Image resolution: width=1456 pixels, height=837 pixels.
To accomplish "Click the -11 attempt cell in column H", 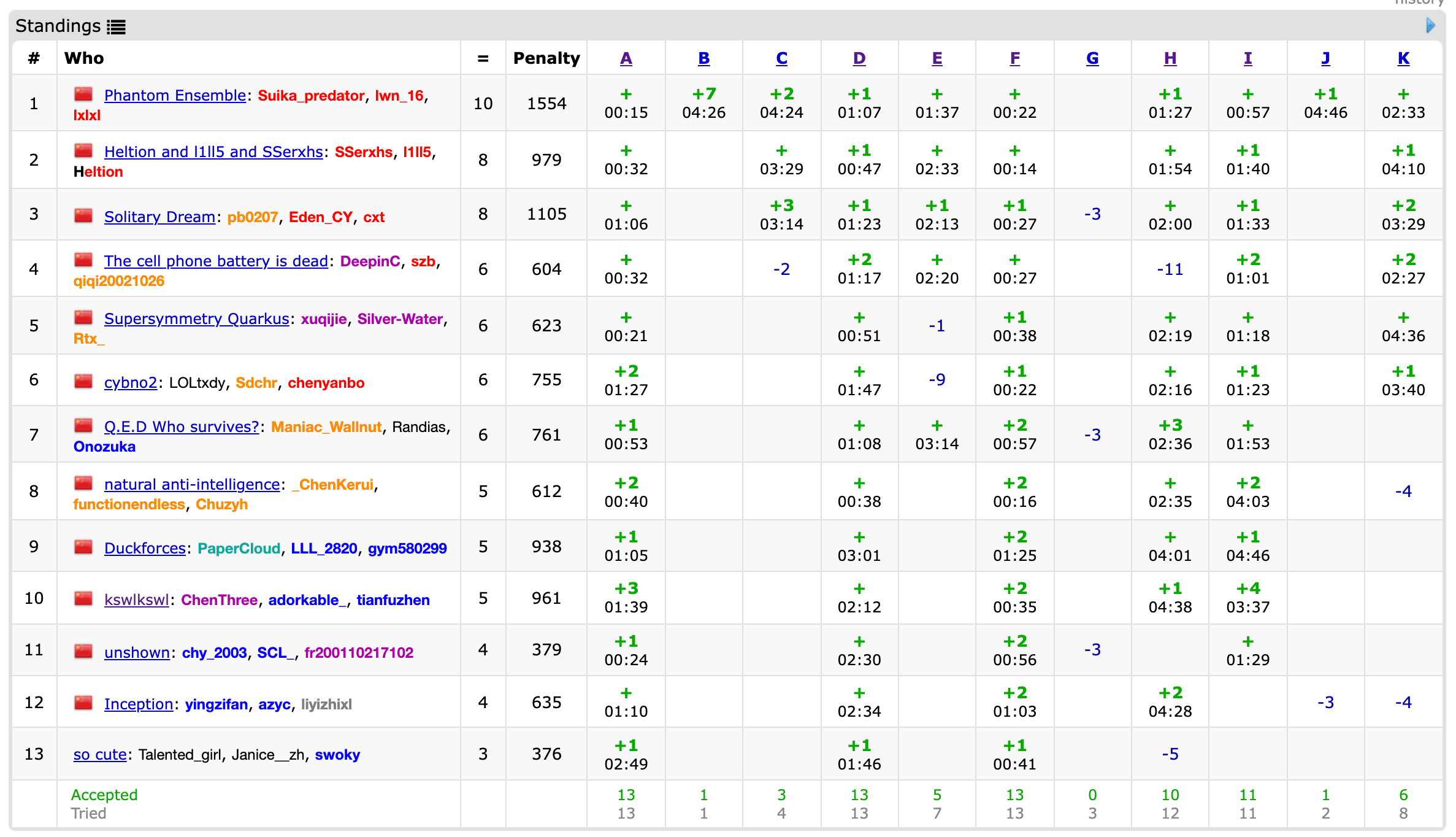I will pos(1170,269).
